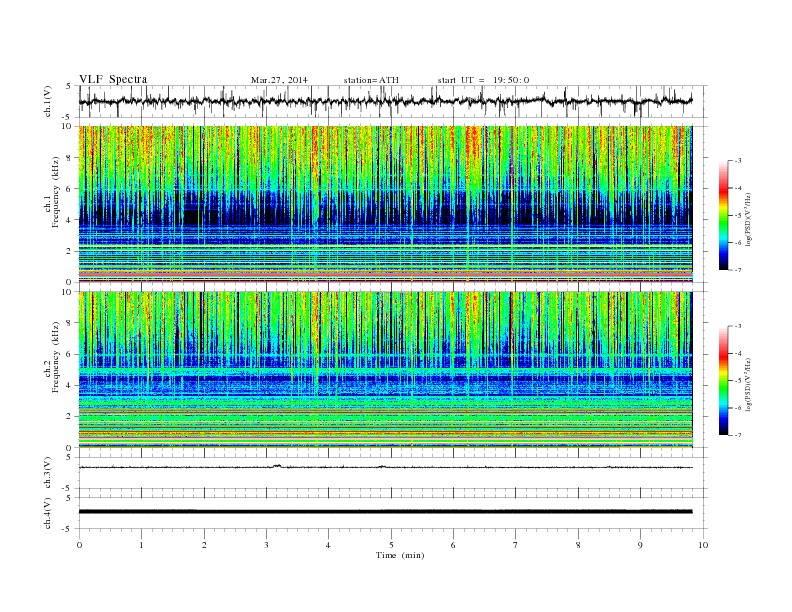Click time axis tick label "3"

click(266, 545)
